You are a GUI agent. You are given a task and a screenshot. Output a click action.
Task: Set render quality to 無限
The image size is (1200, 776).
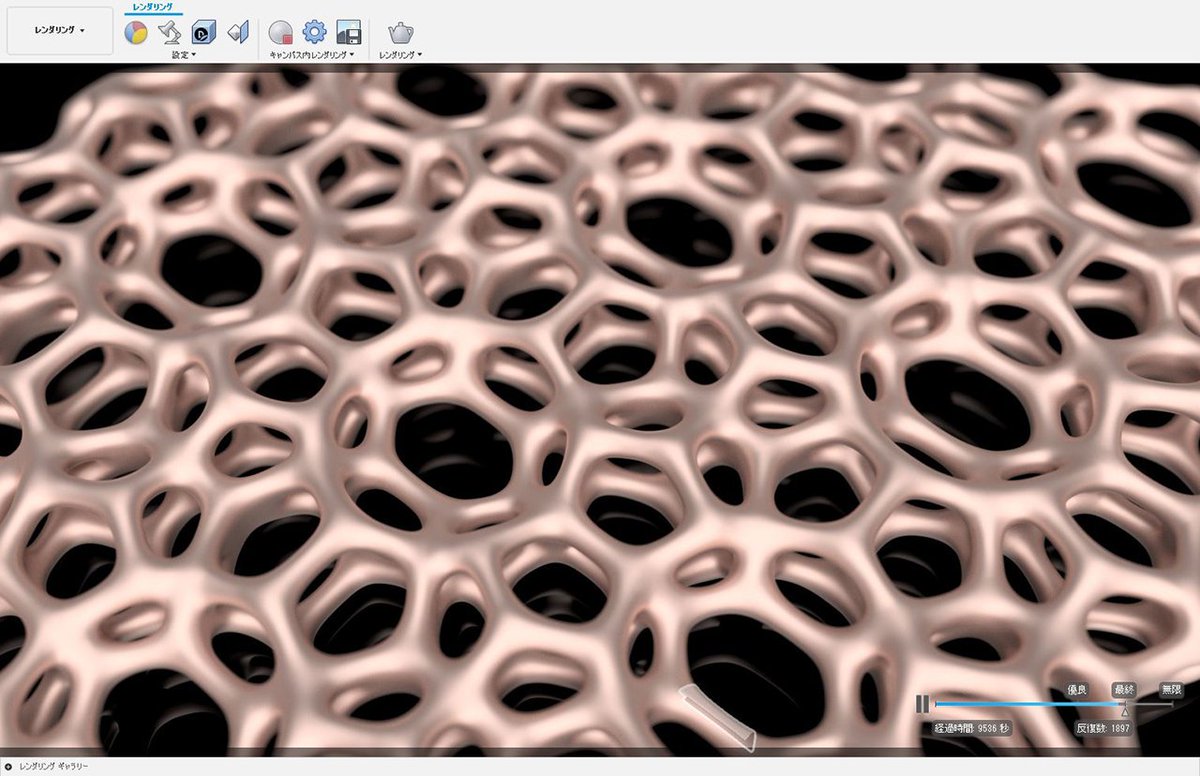[x=1170, y=689]
